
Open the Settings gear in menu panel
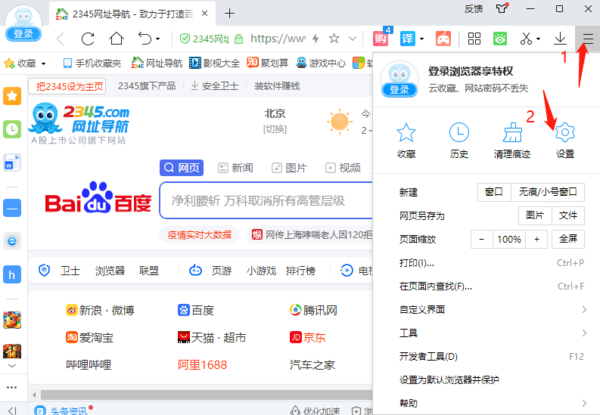(565, 137)
